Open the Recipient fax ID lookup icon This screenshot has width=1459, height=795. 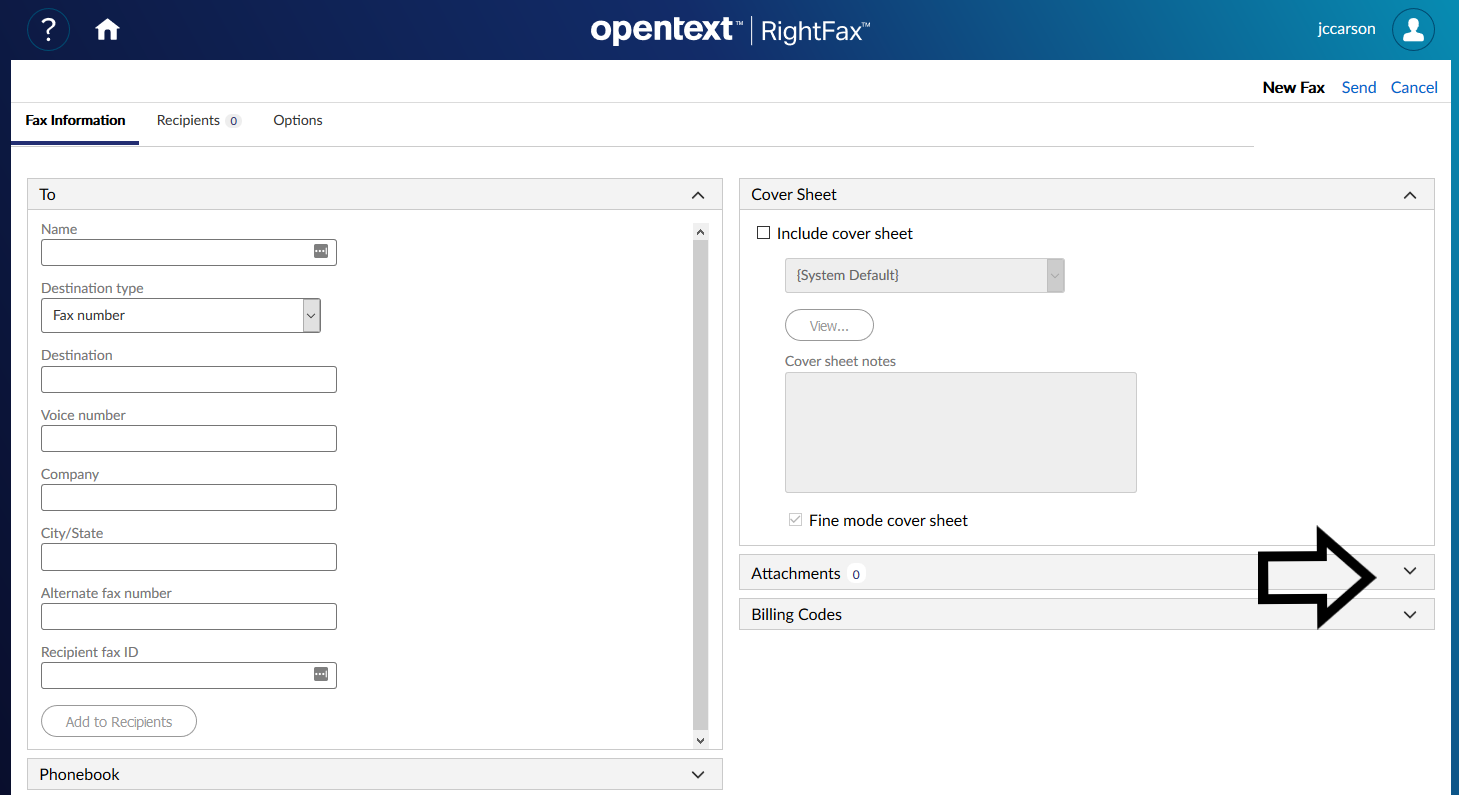(x=321, y=675)
